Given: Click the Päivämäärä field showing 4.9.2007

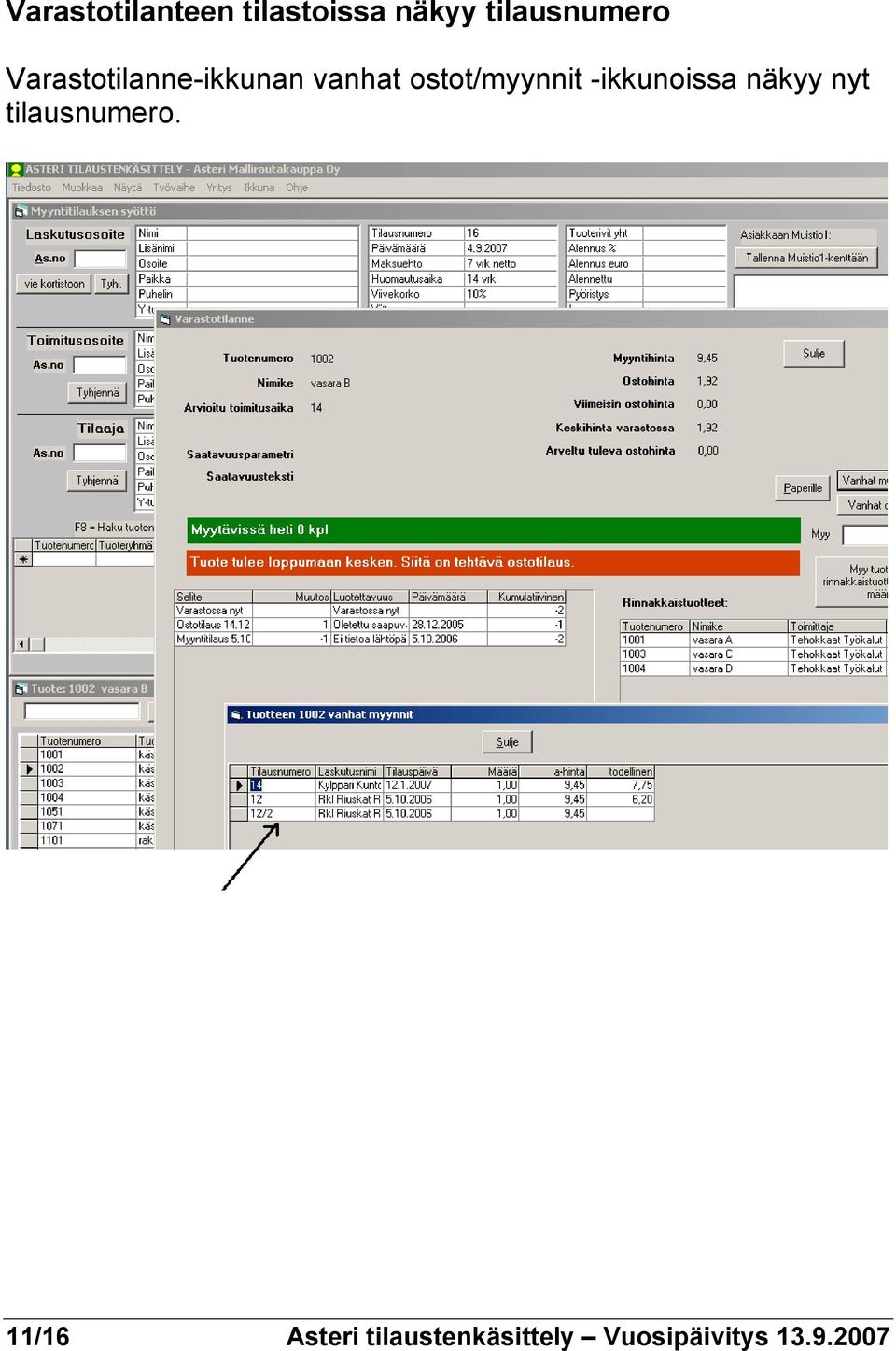Looking at the screenshot, I should [510, 248].
